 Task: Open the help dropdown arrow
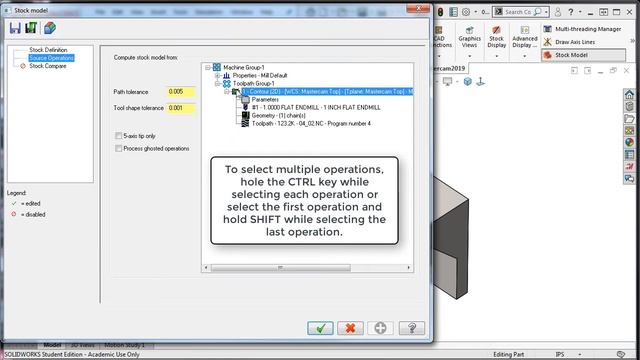(580, 12)
